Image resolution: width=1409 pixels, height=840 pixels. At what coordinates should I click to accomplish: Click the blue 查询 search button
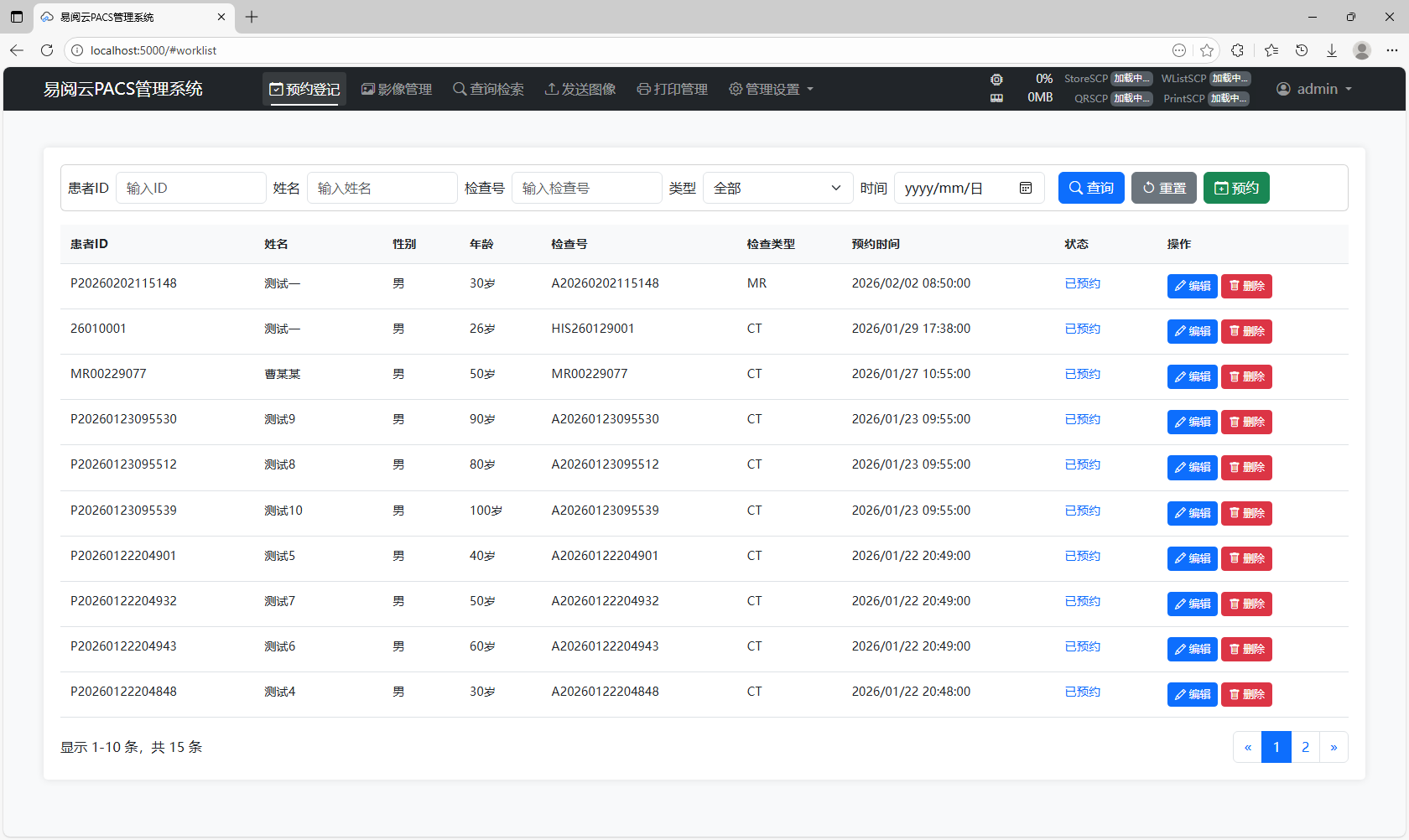1091,188
